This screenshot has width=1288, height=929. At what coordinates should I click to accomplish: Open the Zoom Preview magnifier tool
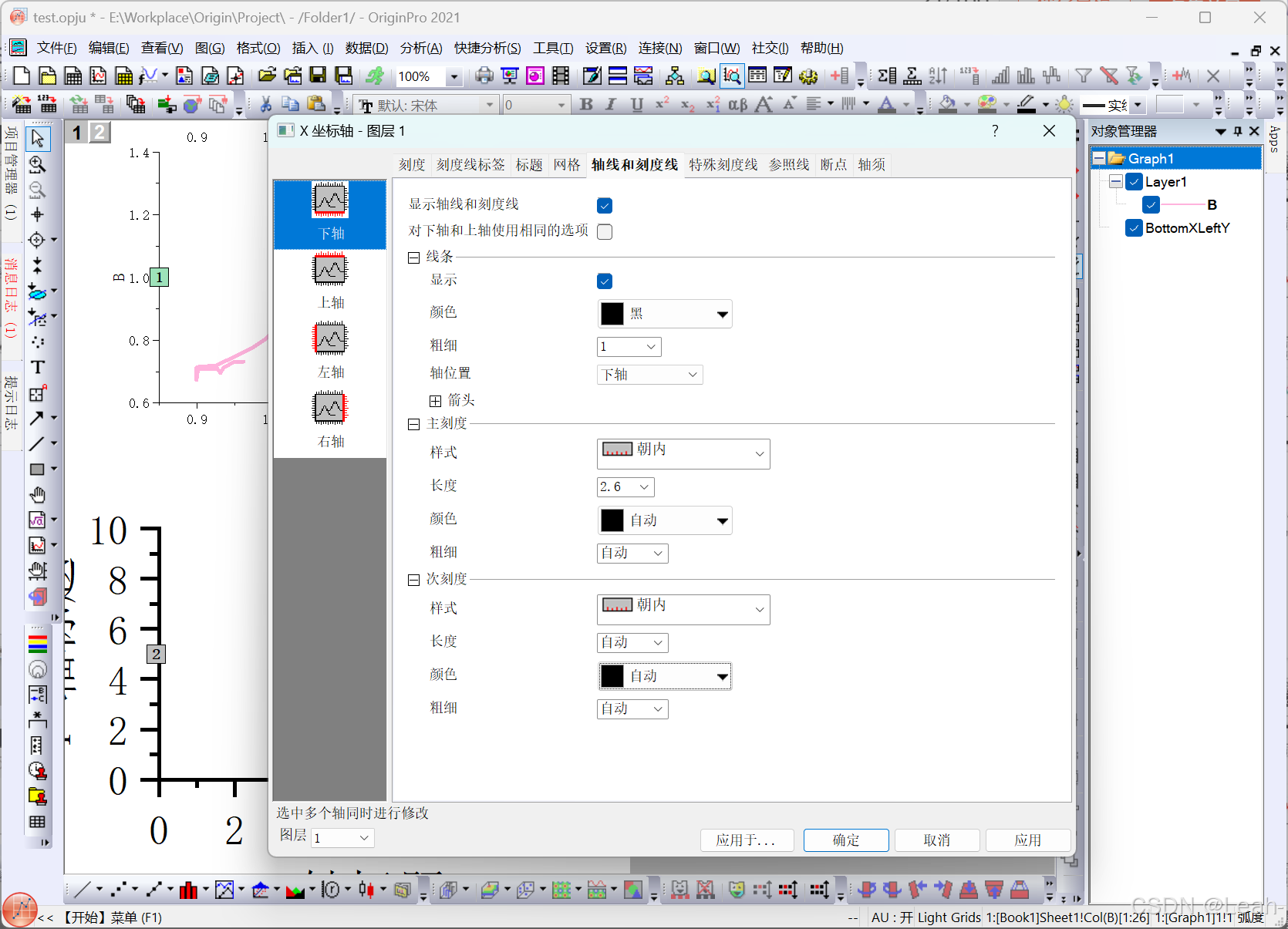tap(706, 76)
